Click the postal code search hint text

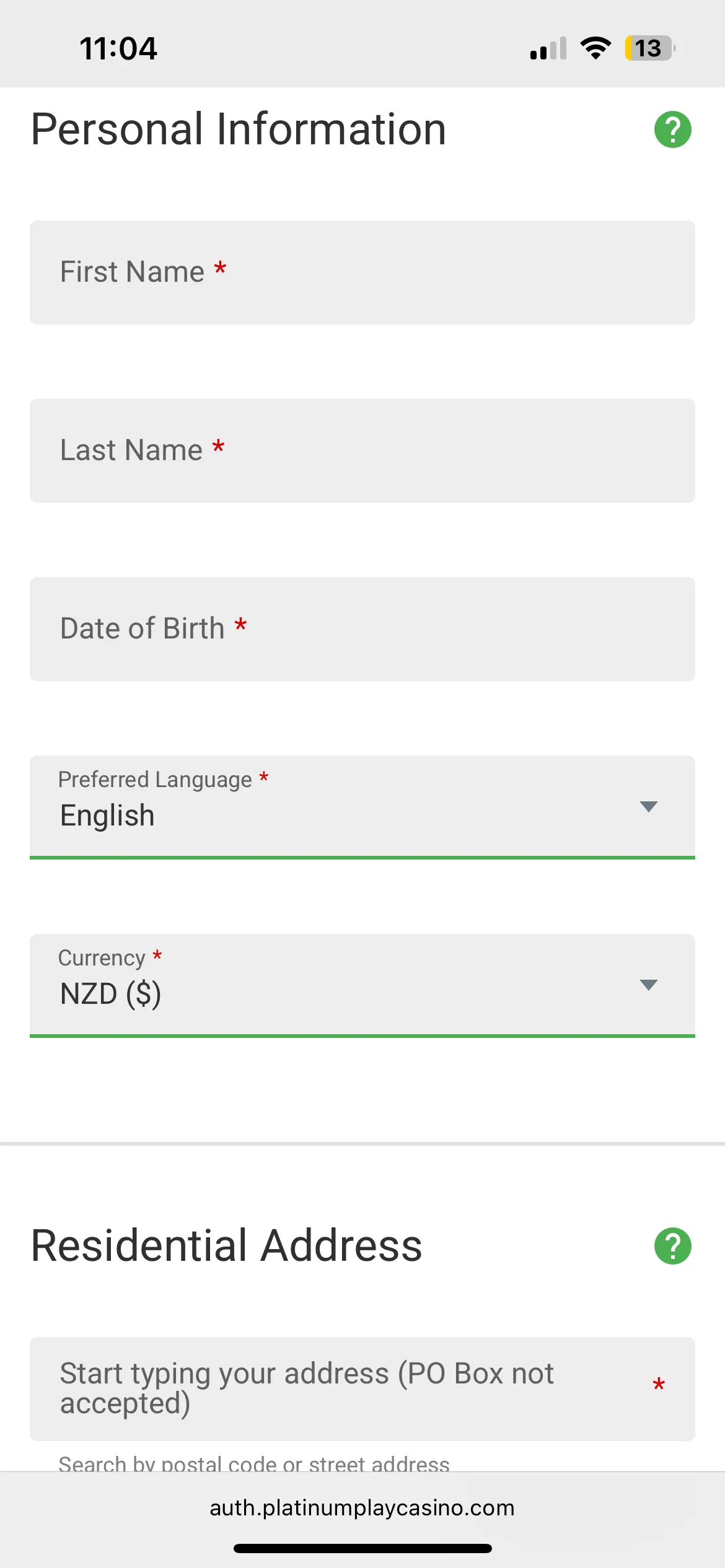tap(254, 1464)
